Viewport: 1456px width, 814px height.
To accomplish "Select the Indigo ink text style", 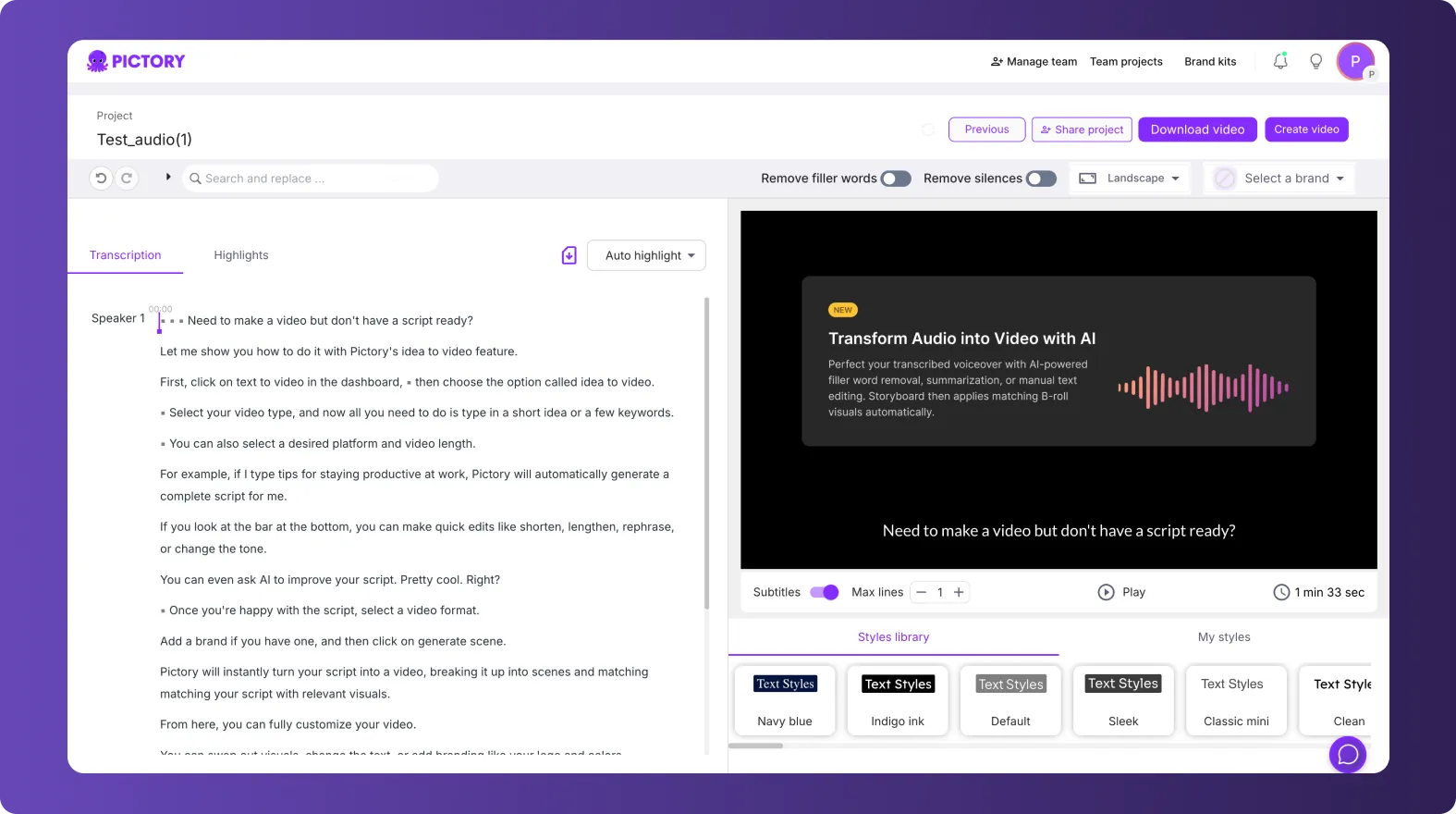I will (x=898, y=700).
